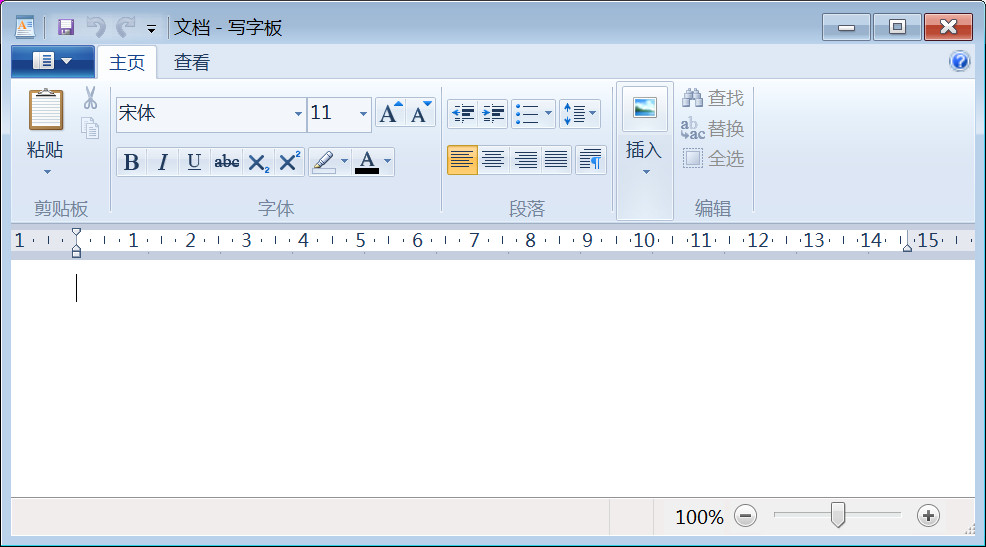The height and width of the screenshot is (547, 986).
Task: Click inside the document text area
Action: [x=492, y=378]
